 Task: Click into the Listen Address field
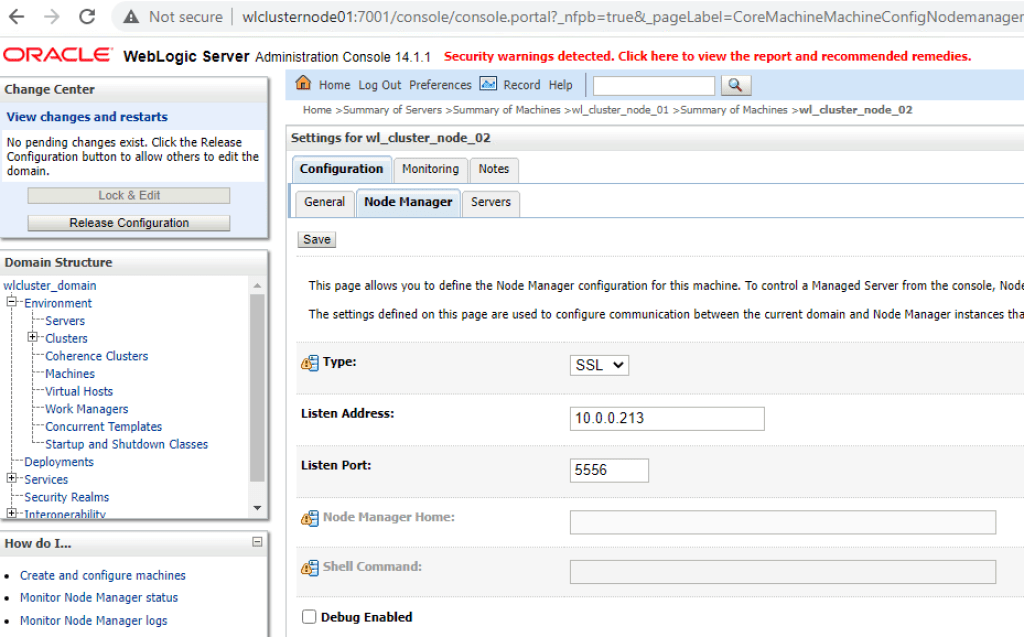(x=667, y=418)
